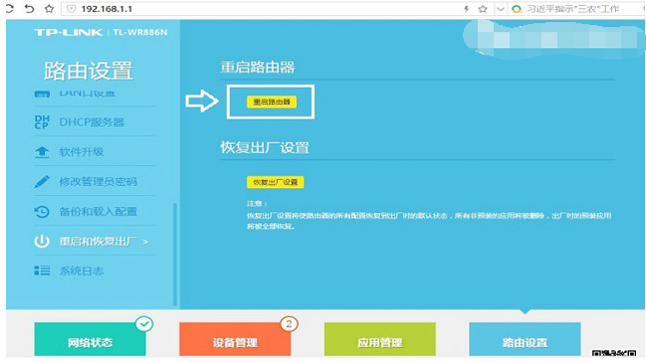The height and width of the screenshot is (362, 646).
Task: Switch to 应用管理 tab
Action: coord(380,339)
